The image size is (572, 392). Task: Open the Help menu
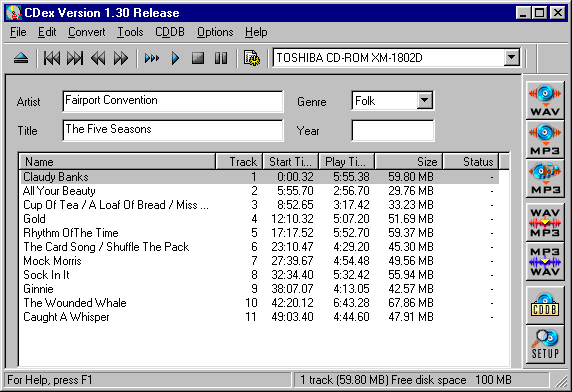pyautogui.click(x=256, y=32)
